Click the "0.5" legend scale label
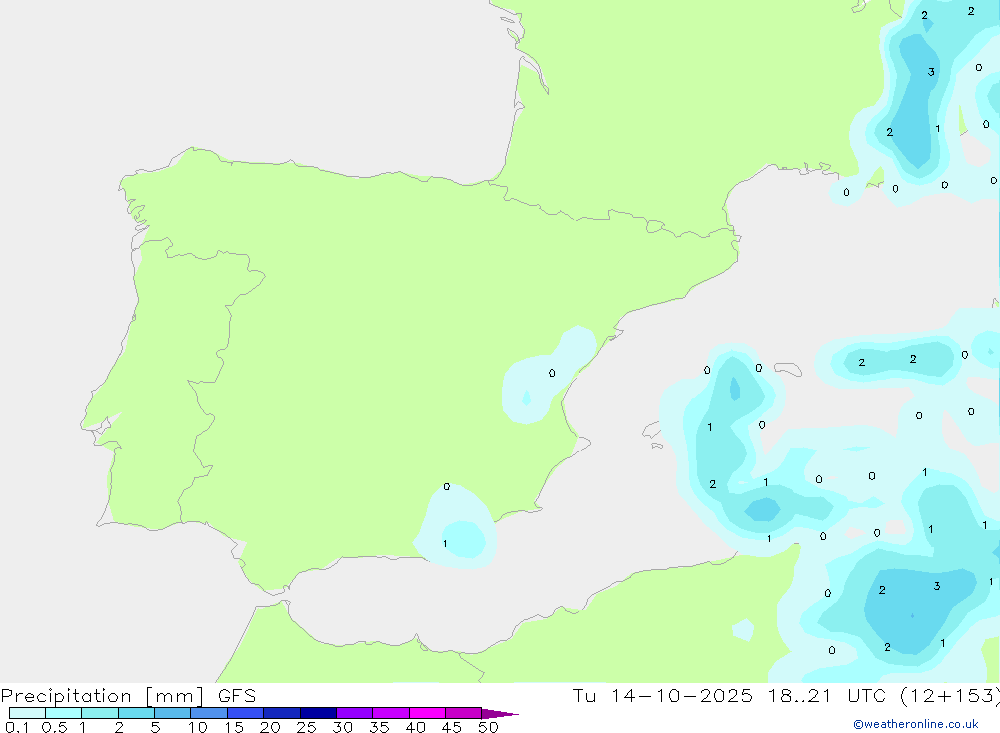1000x733 pixels. point(54,727)
